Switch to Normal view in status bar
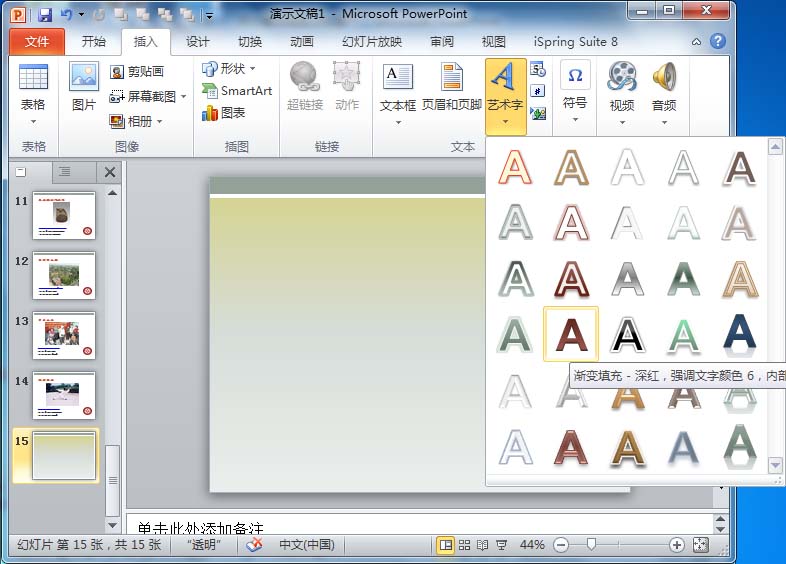 [x=446, y=545]
